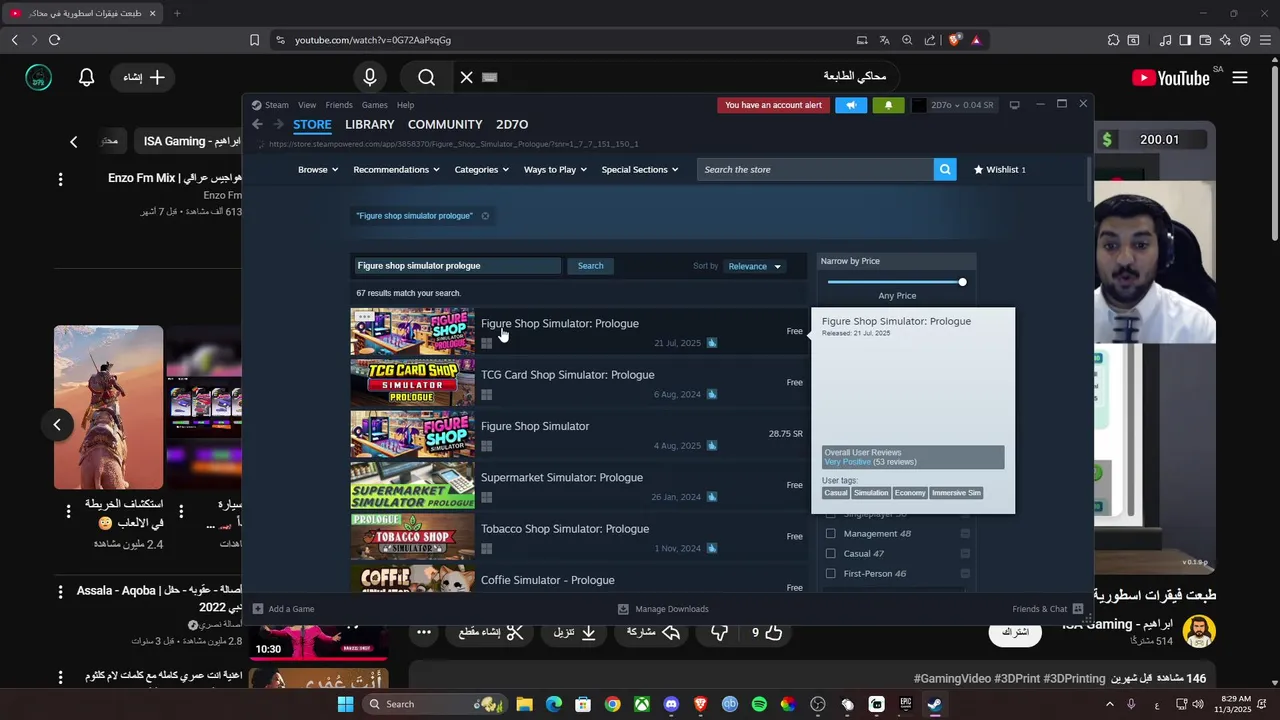The width and height of the screenshot is (1280, 720).
Task: Click the Steam forward arrow
Action: pos(277,124)
